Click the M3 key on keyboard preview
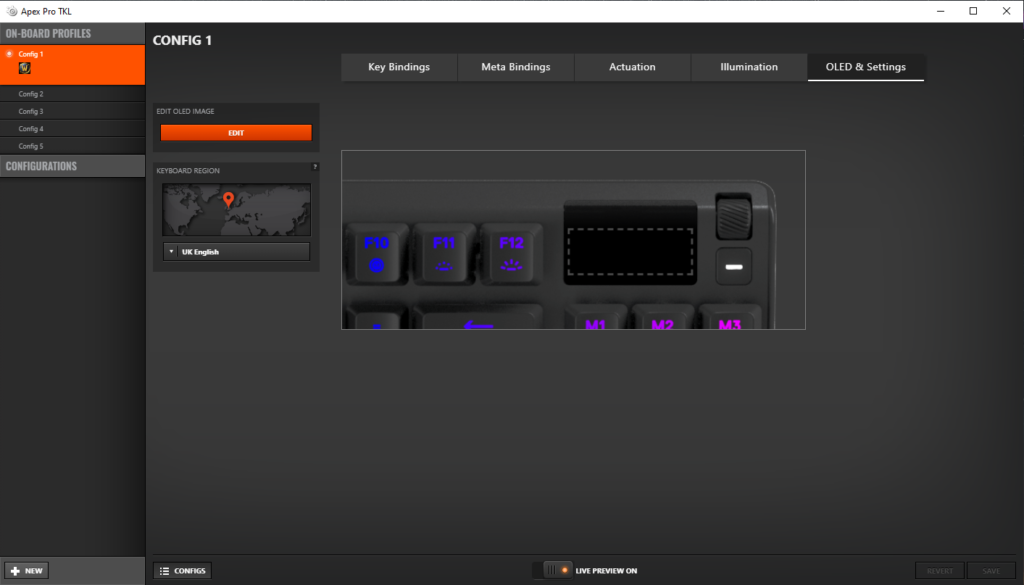The image size is (1024, 585). pyautogui.click(x=729, y=317)
